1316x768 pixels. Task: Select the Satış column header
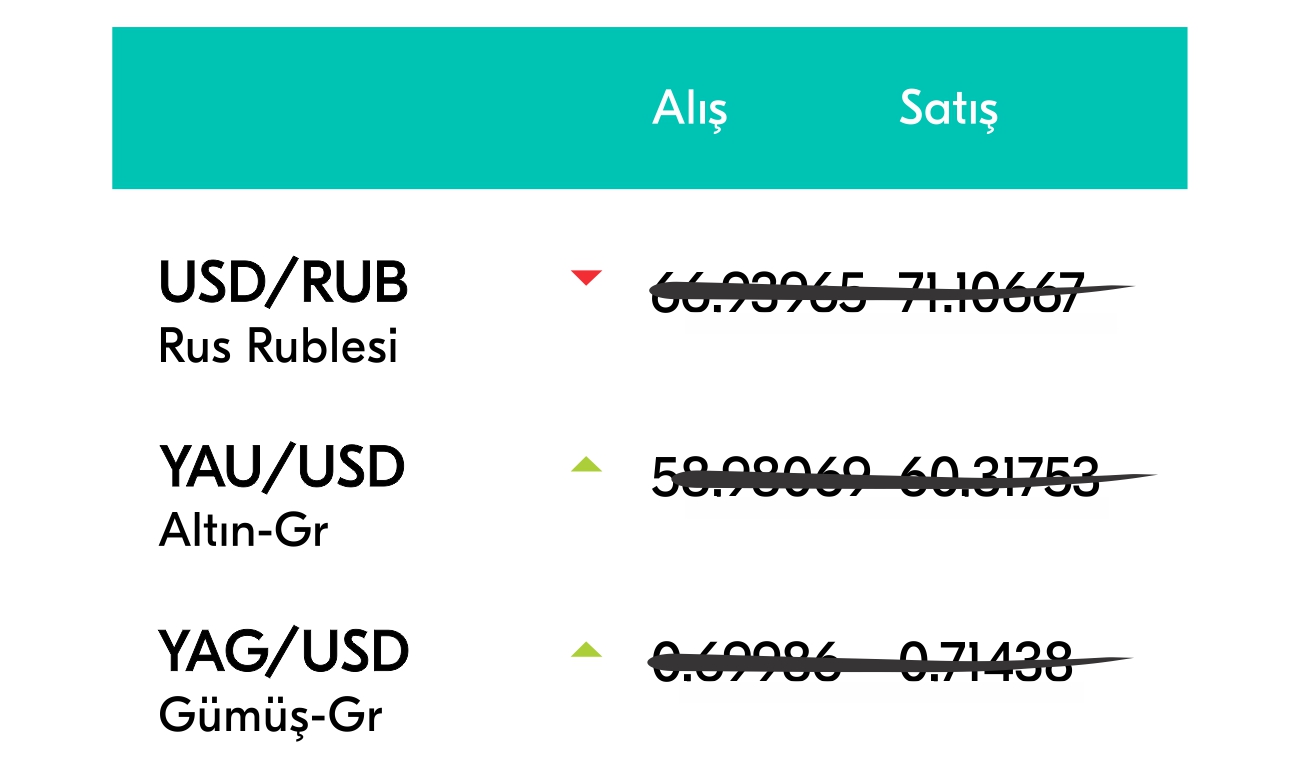click(x=948, y=109)
